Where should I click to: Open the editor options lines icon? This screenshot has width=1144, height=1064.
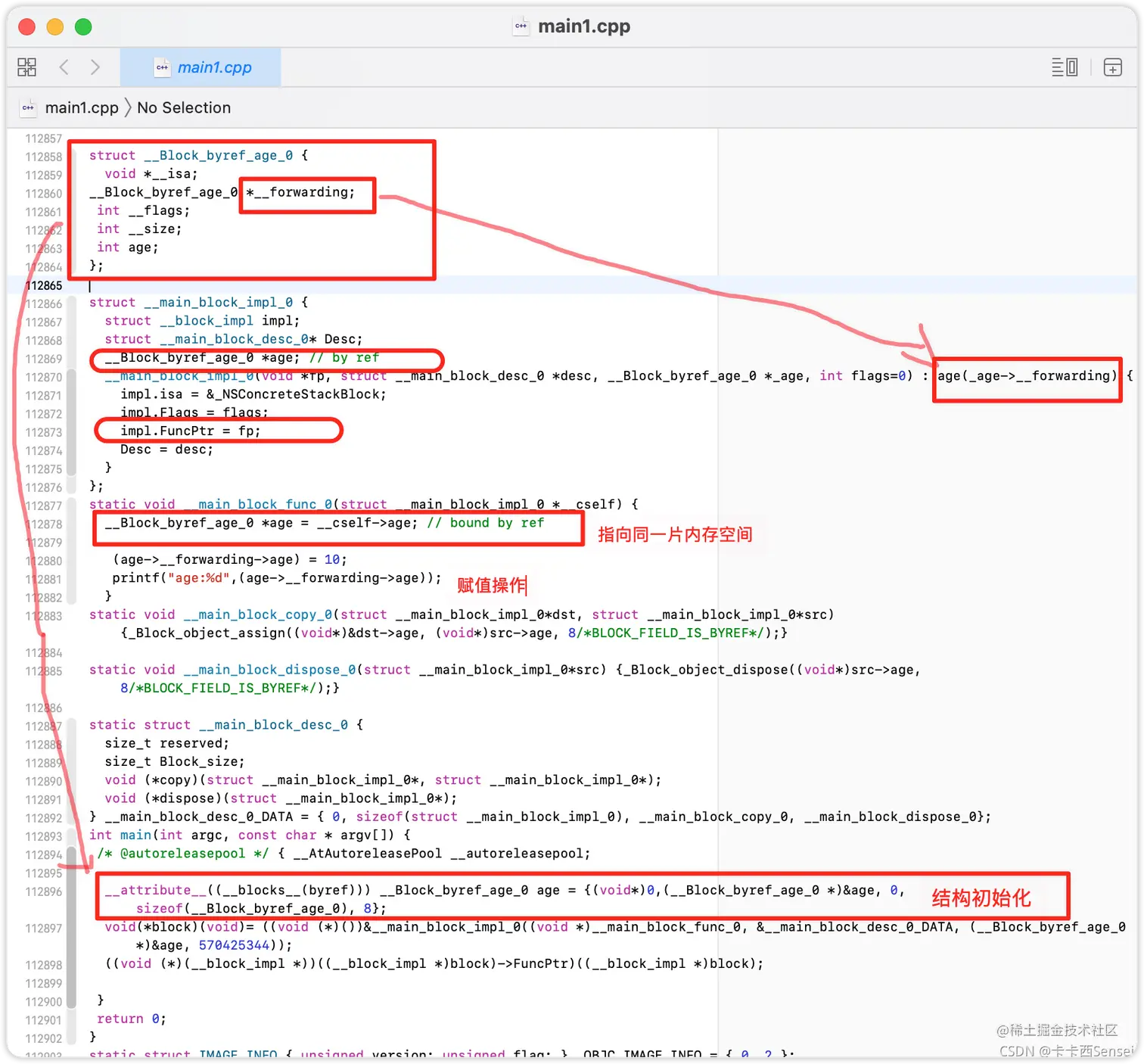coord(1065,67)
